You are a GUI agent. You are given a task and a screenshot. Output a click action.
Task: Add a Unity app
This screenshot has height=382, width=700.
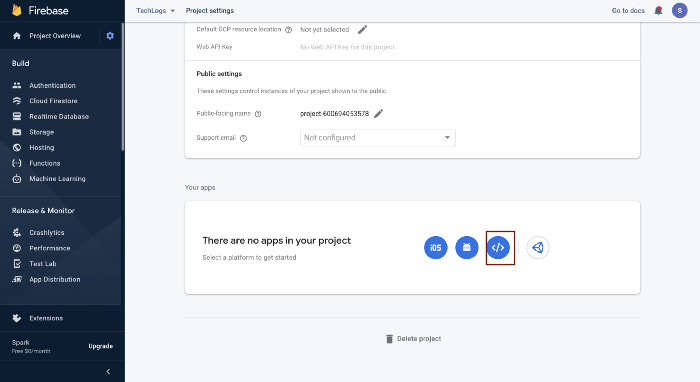(538, 247)
